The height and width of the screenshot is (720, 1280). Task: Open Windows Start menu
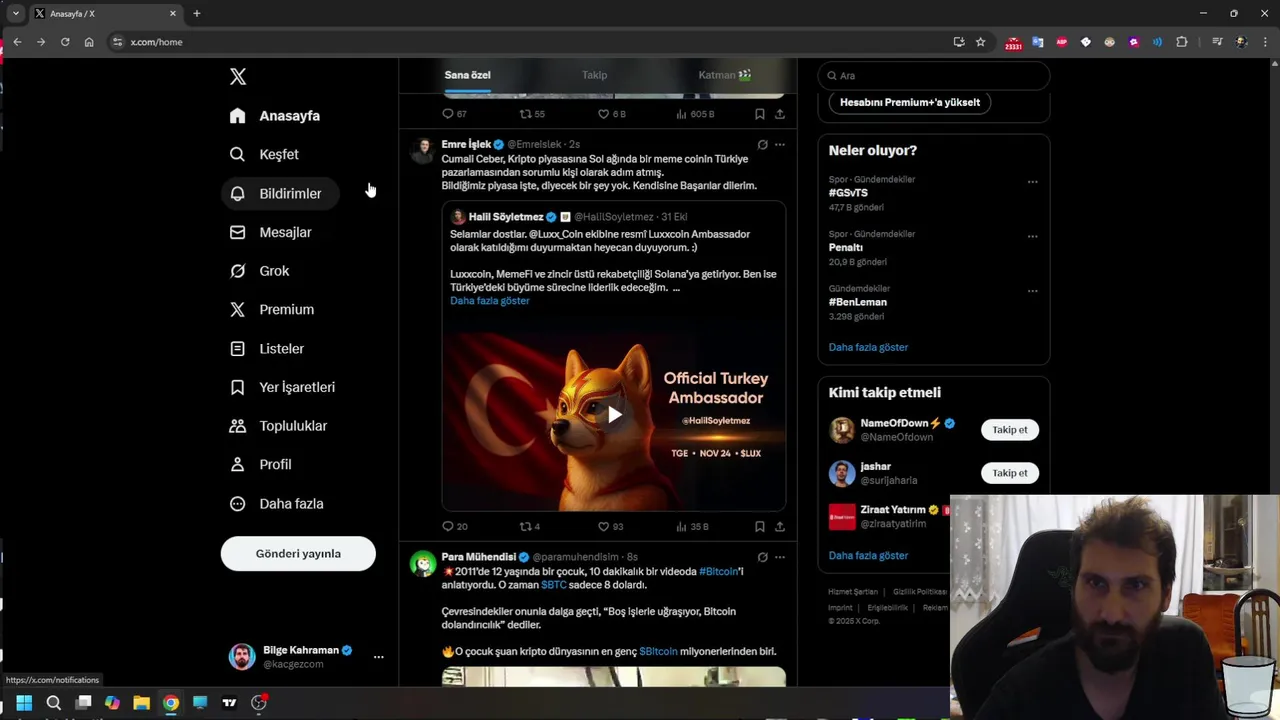point(24,703)
